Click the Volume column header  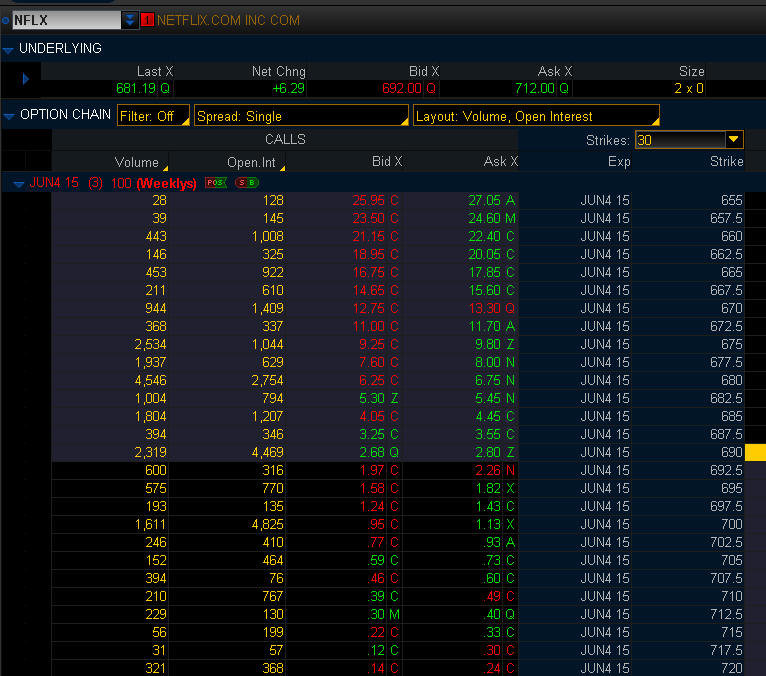pos(137,162)
